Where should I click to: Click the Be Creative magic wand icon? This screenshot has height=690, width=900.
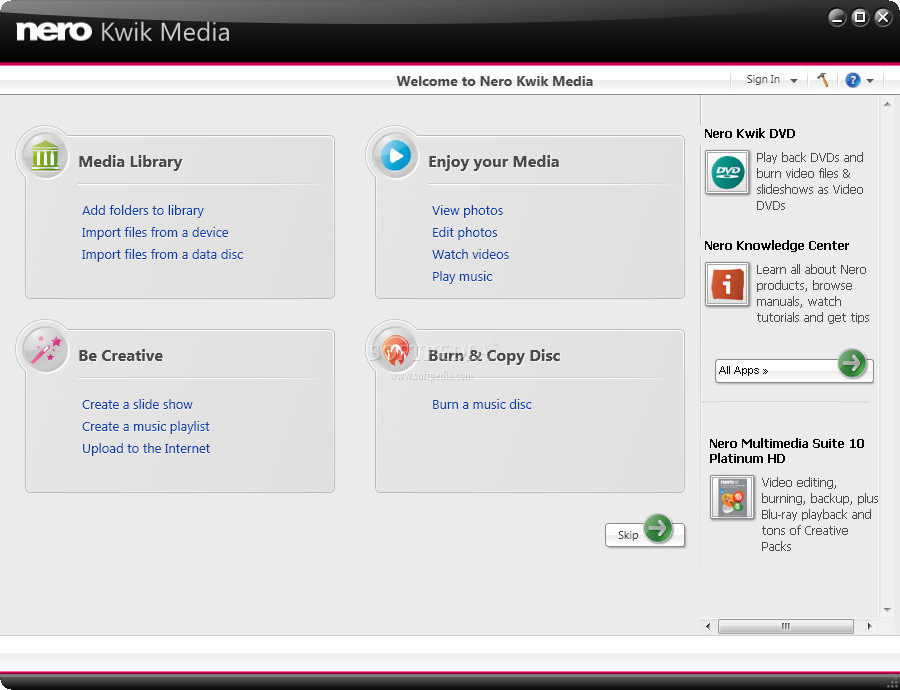[x=45, y=349]
